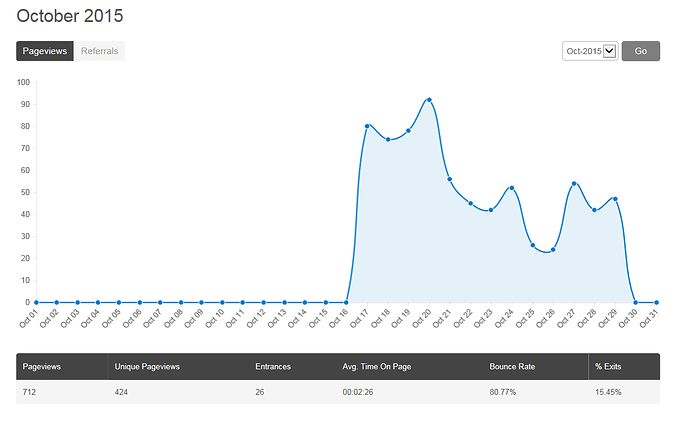This screenshot has height=421, width=690.
Task: Switch to the Pageviews tab
Action: pos(45,51)
